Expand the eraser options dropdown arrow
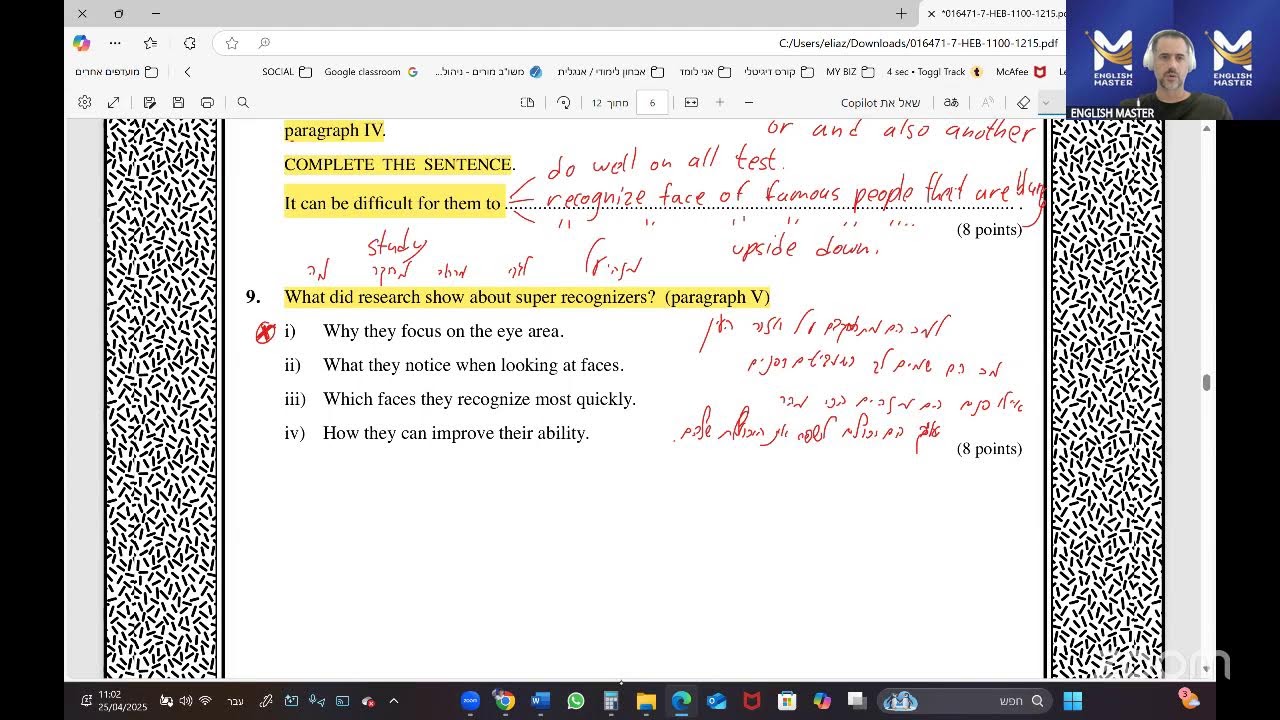1280x720 pixels. click(x=1045, y=102)
